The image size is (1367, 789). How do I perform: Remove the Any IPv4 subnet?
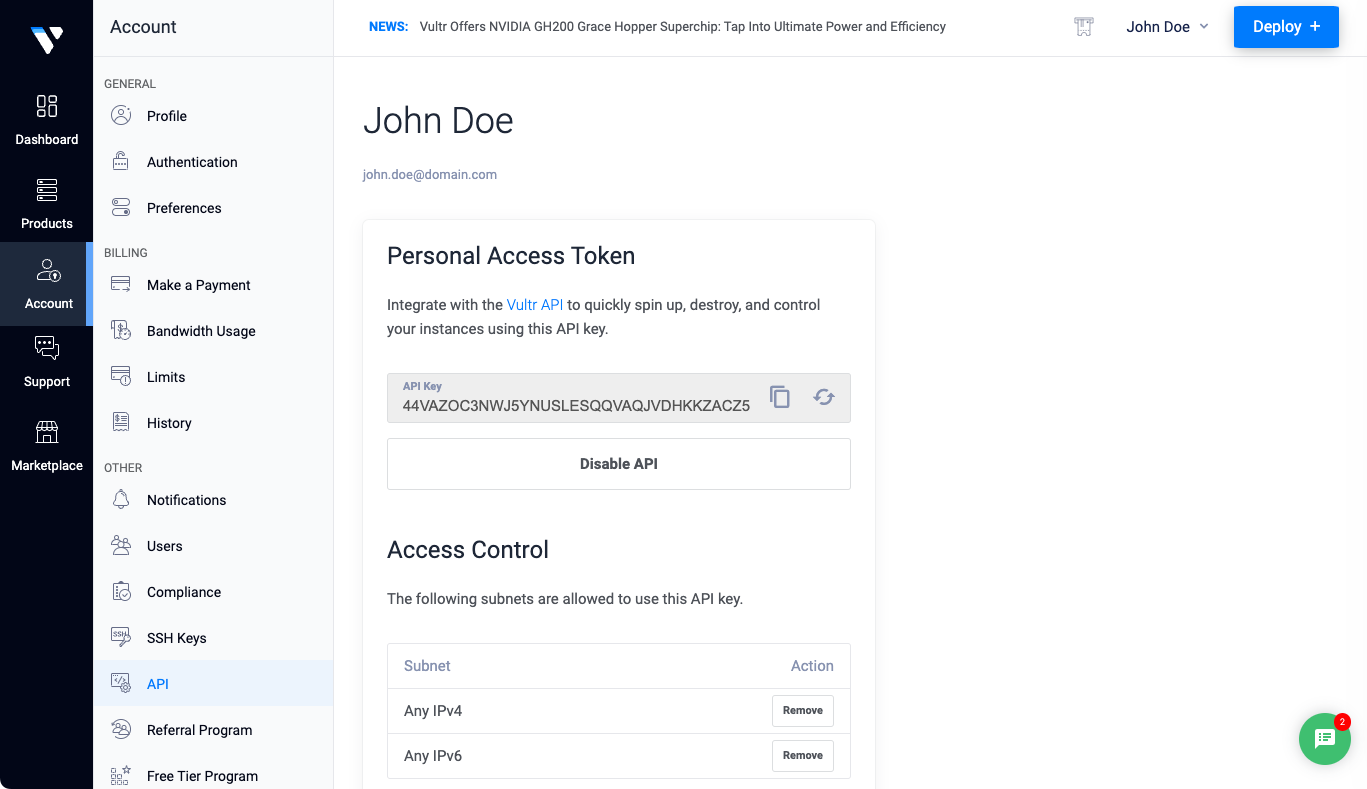point(802,711)
